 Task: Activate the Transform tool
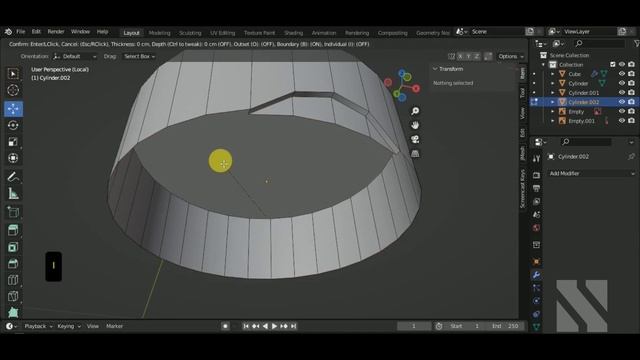click(x=13, y=158)
